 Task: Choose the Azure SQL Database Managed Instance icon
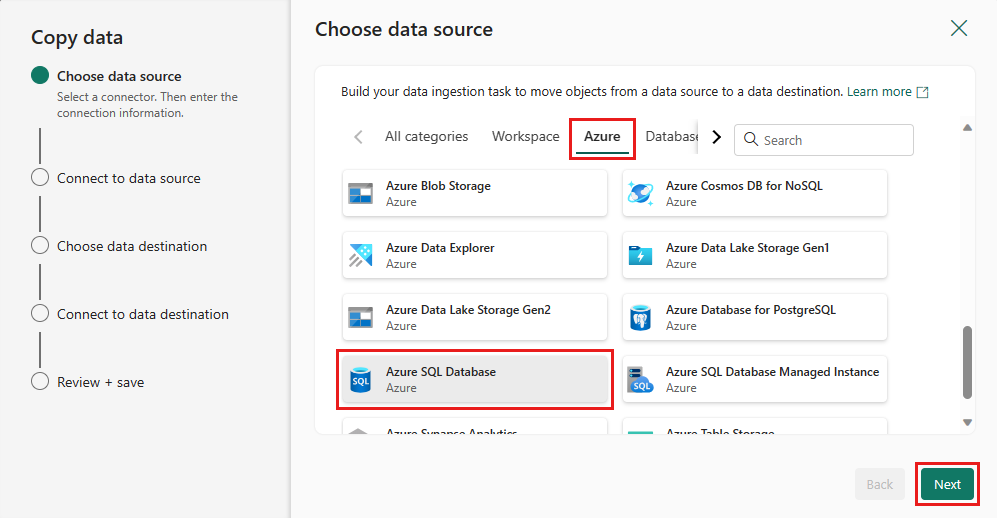pos(640,380)
